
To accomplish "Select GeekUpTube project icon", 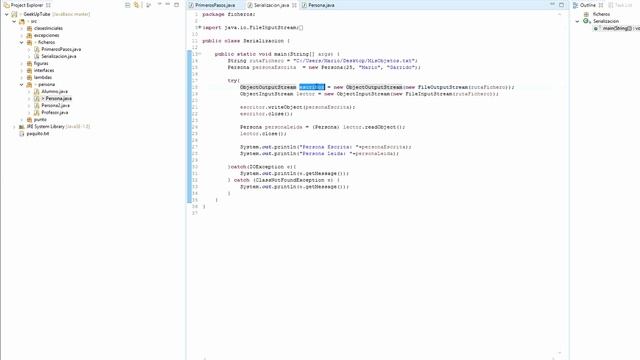I will 14,14.
